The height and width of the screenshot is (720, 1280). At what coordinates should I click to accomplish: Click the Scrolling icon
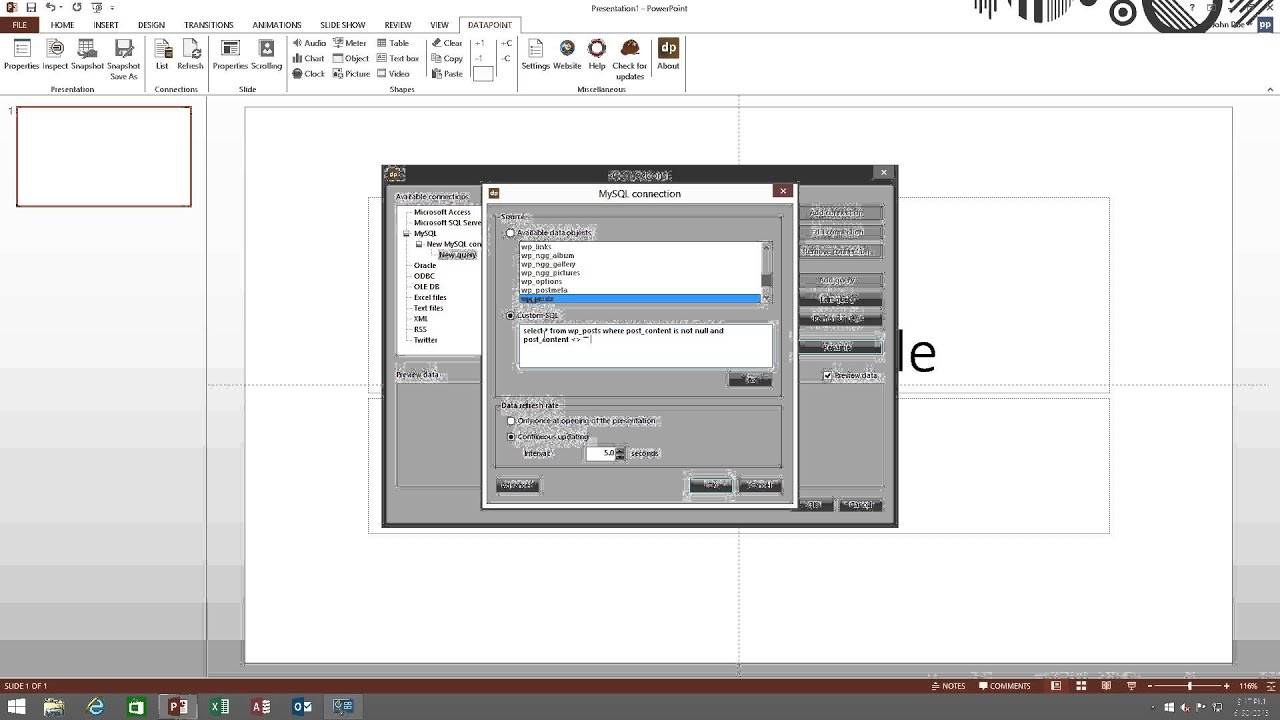(266, 56)
